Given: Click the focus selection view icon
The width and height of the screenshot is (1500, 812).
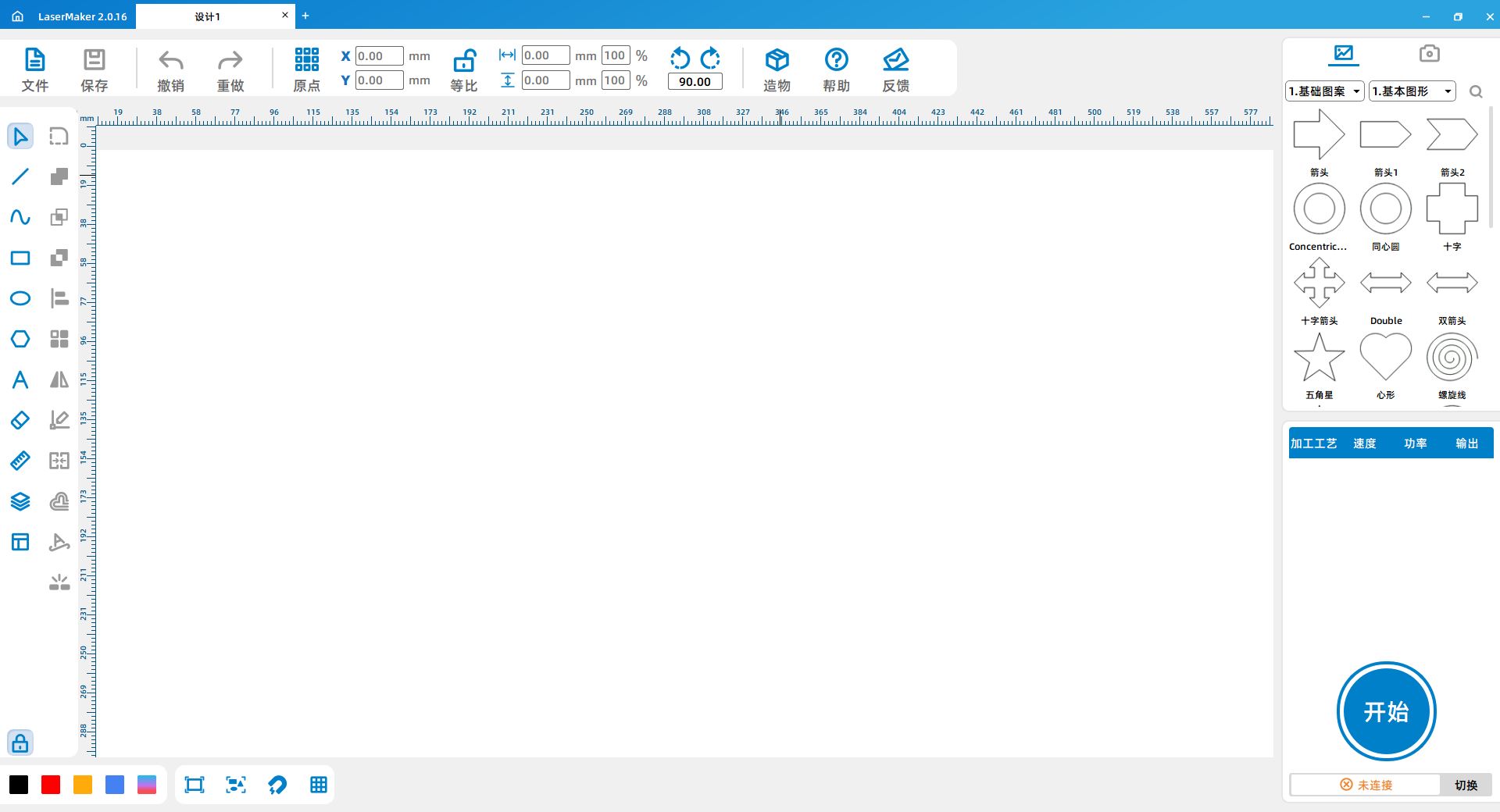Looking at the screenshot, I should point(236,785).
